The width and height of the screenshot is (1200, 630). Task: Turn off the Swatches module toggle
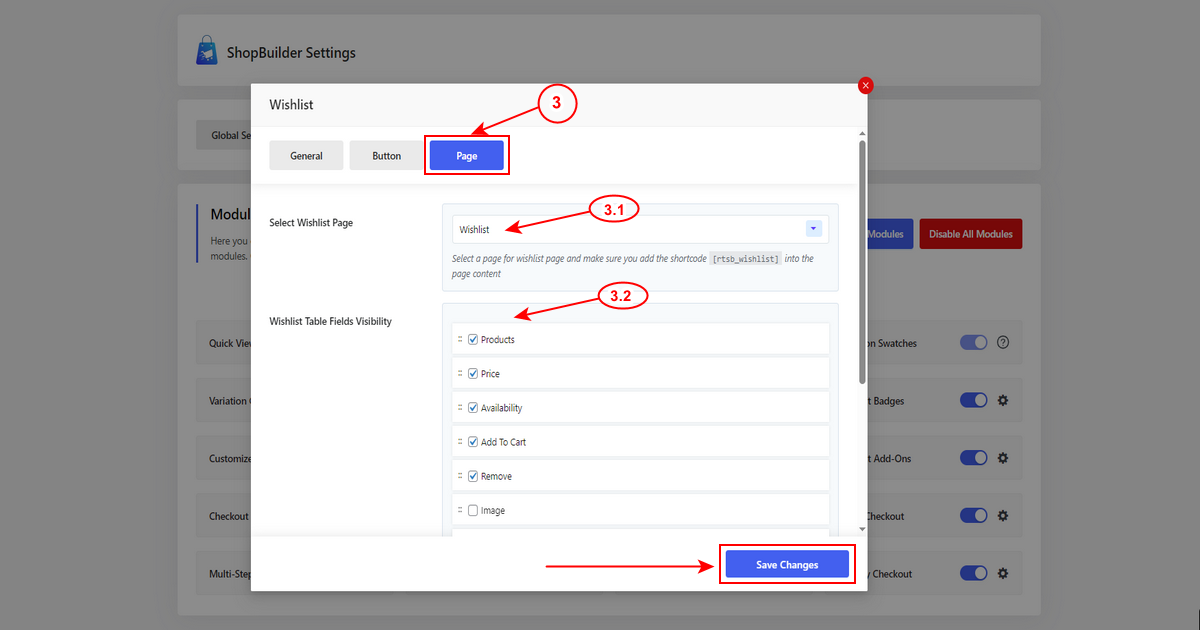tap(973, 342)
